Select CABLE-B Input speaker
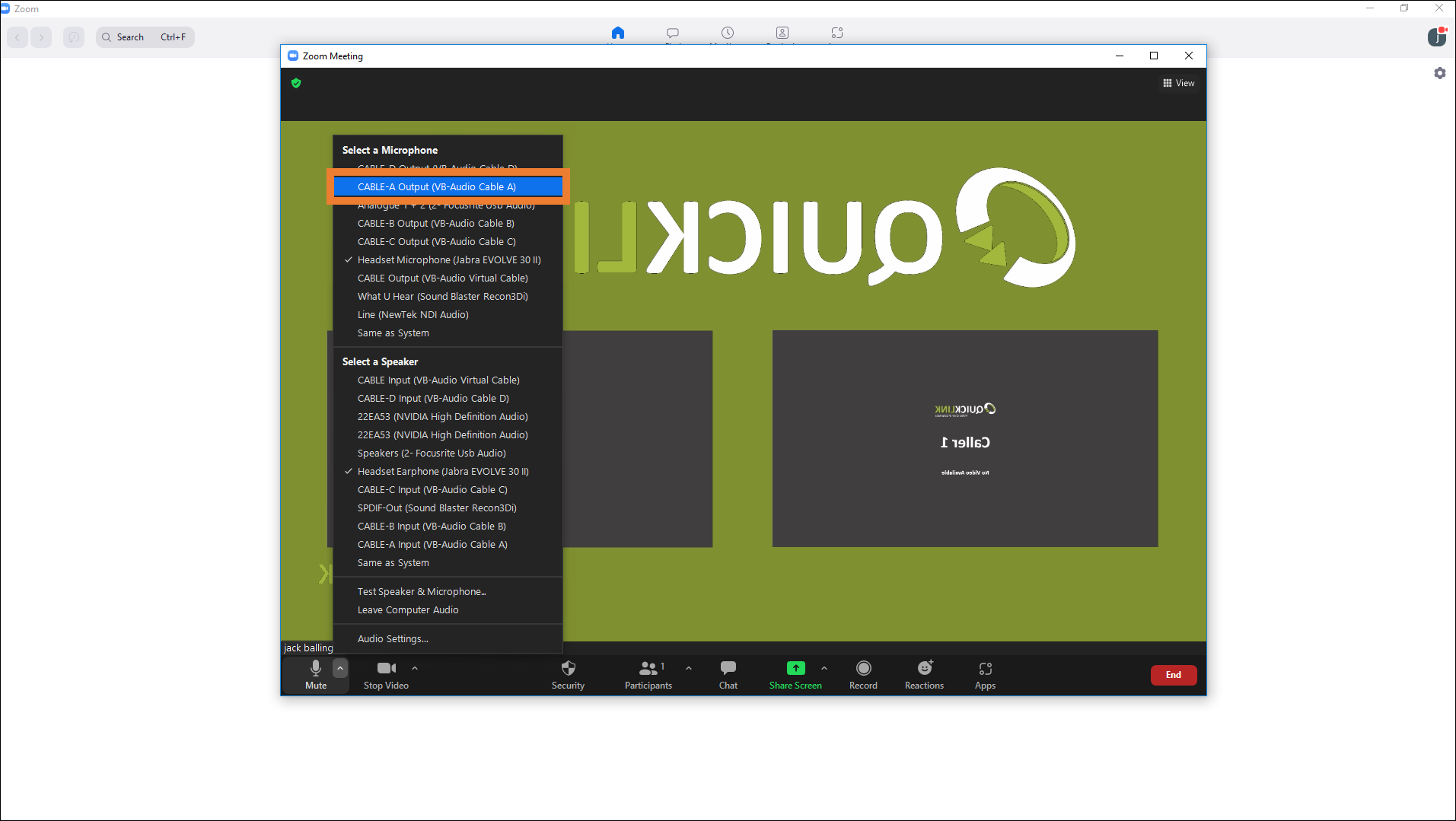The image size is (1456, 821). tap(448, 526)
